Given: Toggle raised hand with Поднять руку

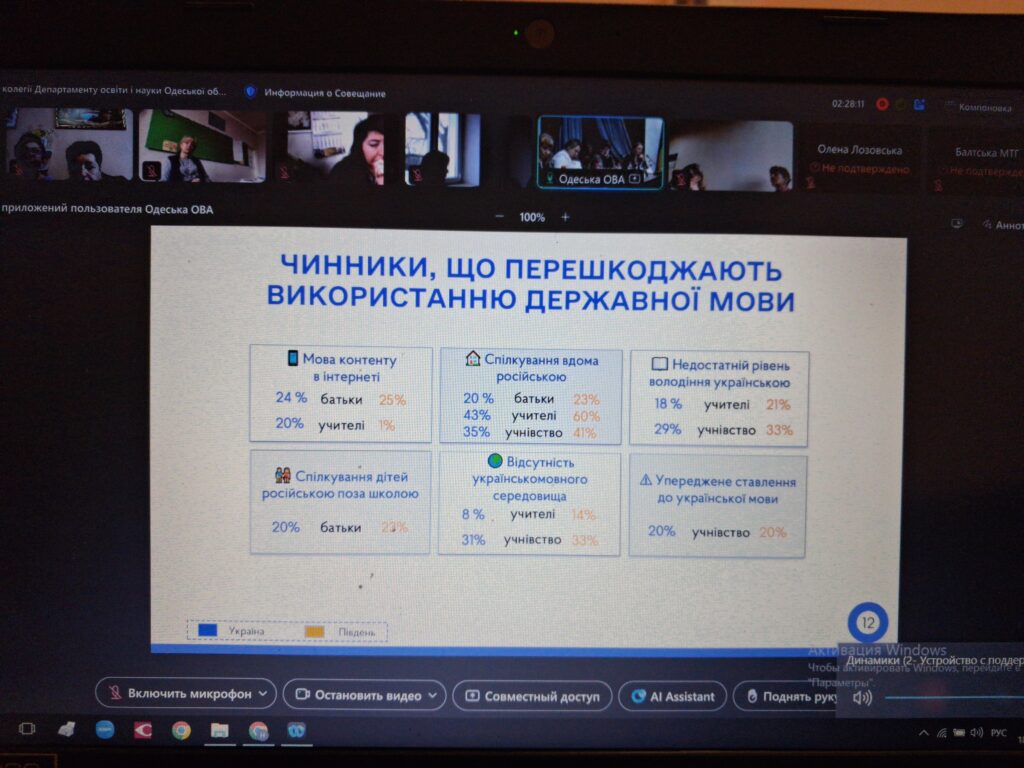Looking at the screenshot, I should pos(790,696).
